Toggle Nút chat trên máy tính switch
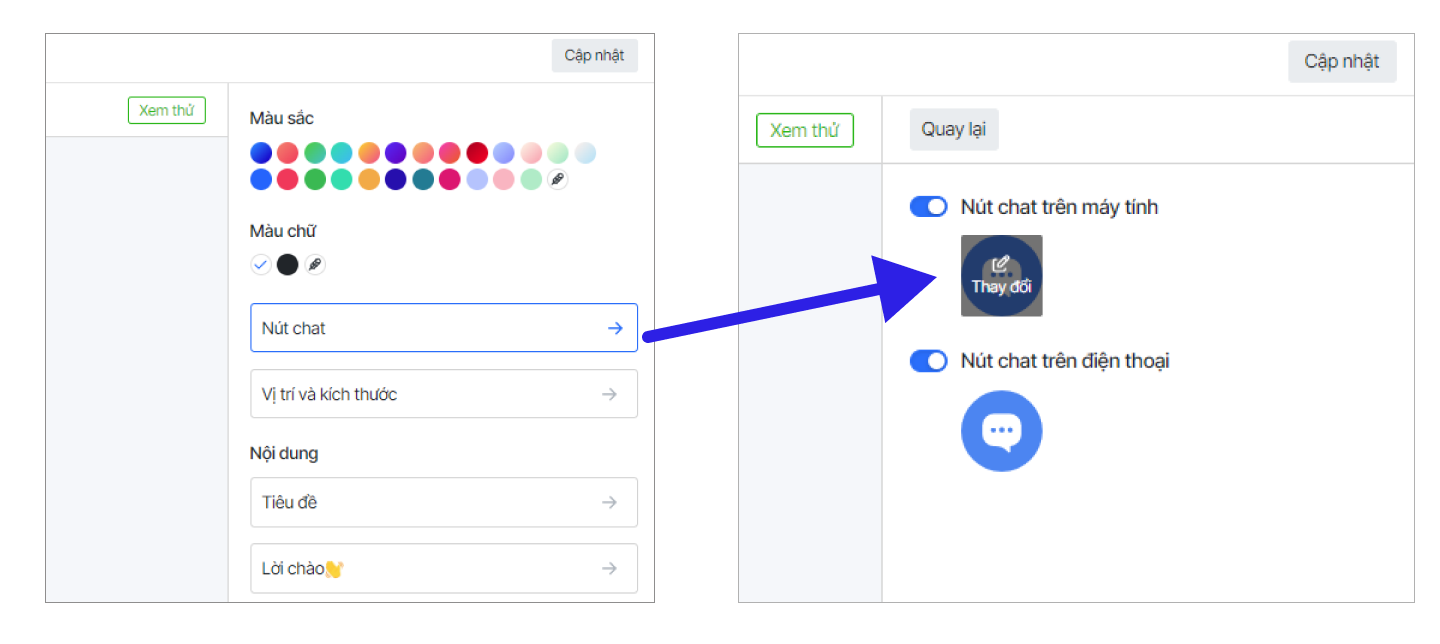1440x644 pixels. (x=928, y=207)
